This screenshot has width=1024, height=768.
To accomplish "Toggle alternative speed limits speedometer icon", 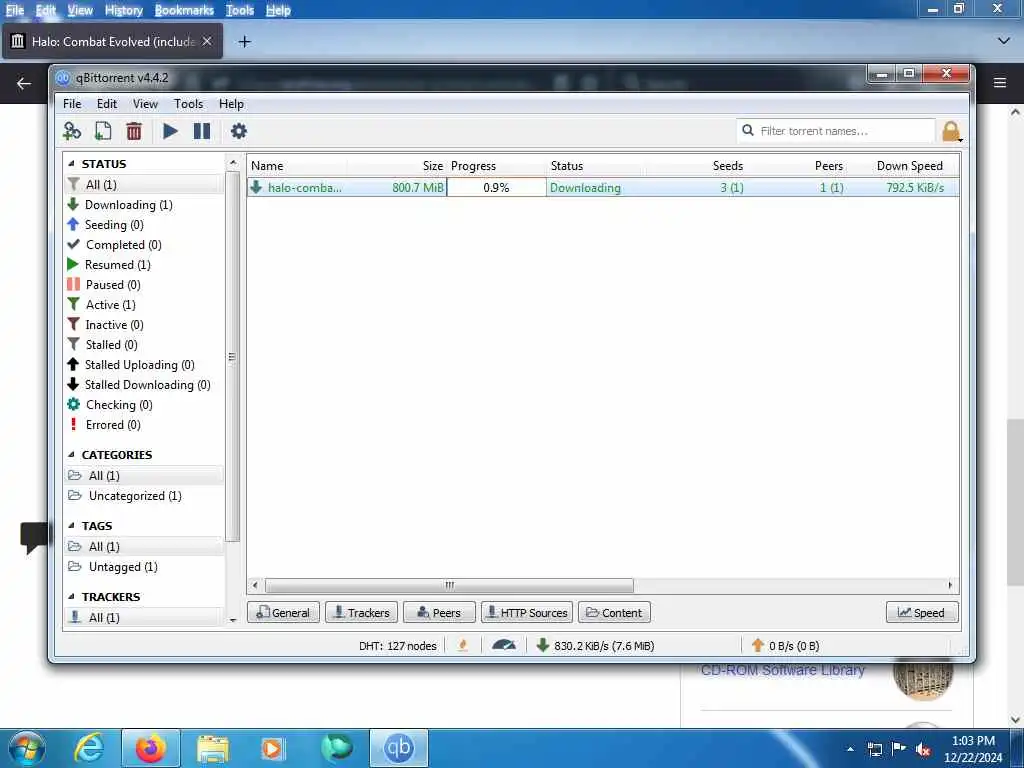I will pos(504,645).
